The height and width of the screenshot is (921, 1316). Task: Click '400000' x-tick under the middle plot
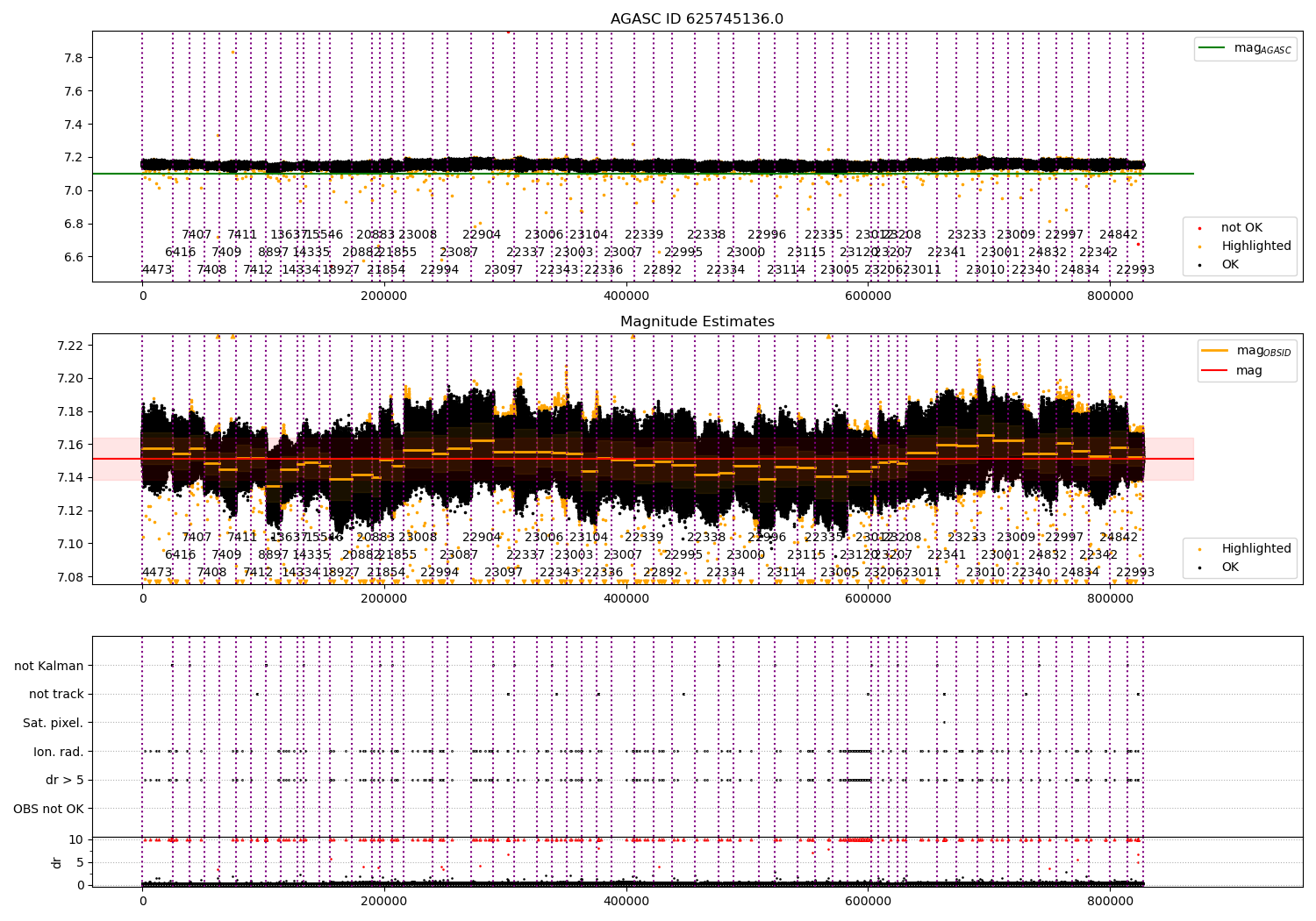click(626, 599)
